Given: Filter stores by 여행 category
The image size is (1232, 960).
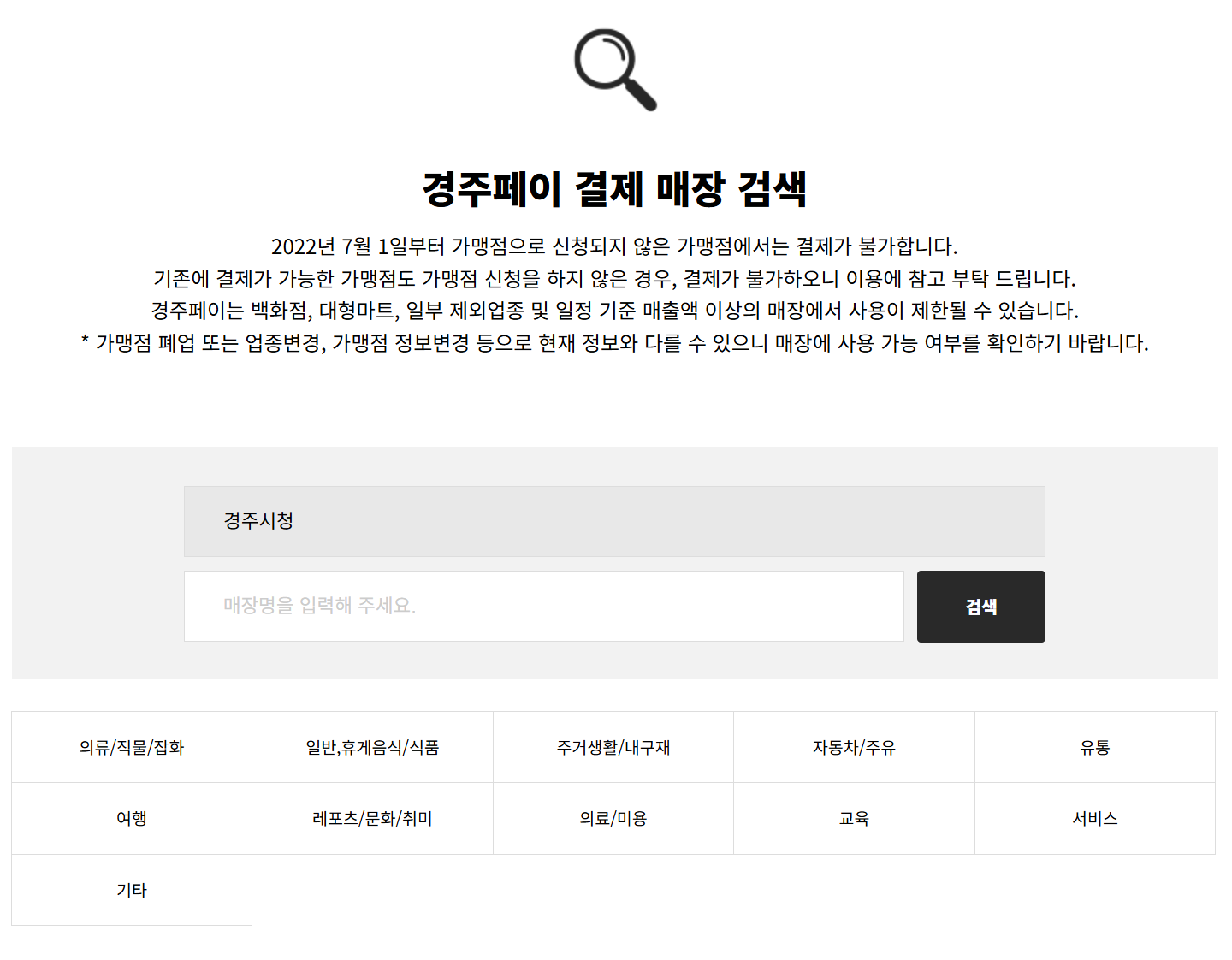Looking at the screenshot, I should pos(132,818).
